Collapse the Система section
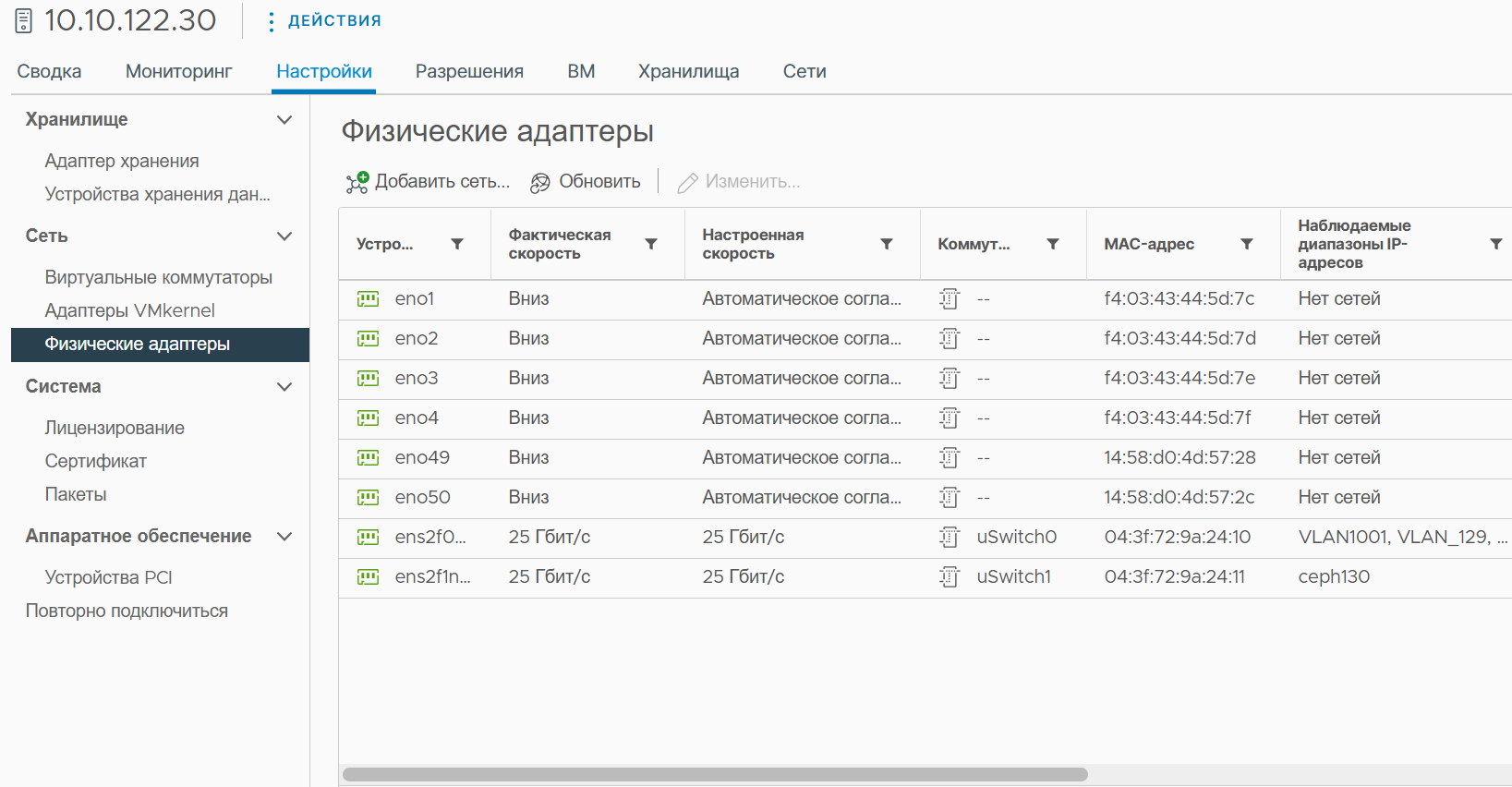1512x787 pixels. 284,387
